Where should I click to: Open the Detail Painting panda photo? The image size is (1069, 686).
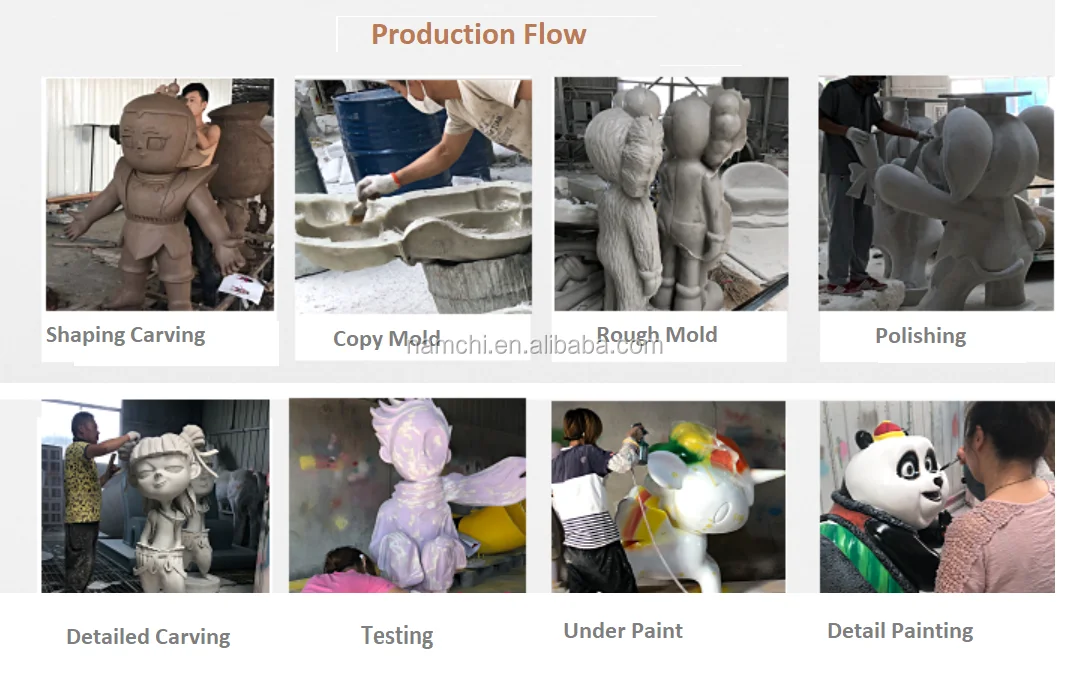pos(937,496)
